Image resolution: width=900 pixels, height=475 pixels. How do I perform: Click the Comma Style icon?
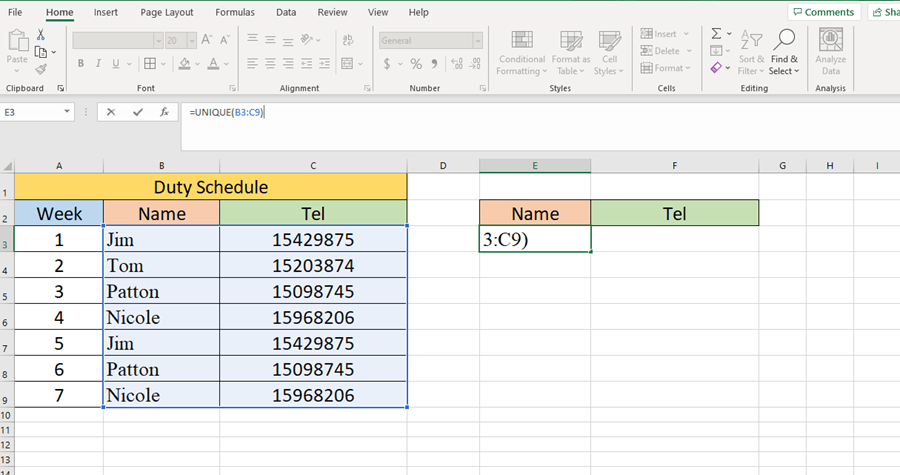click(x=435, y=64)
